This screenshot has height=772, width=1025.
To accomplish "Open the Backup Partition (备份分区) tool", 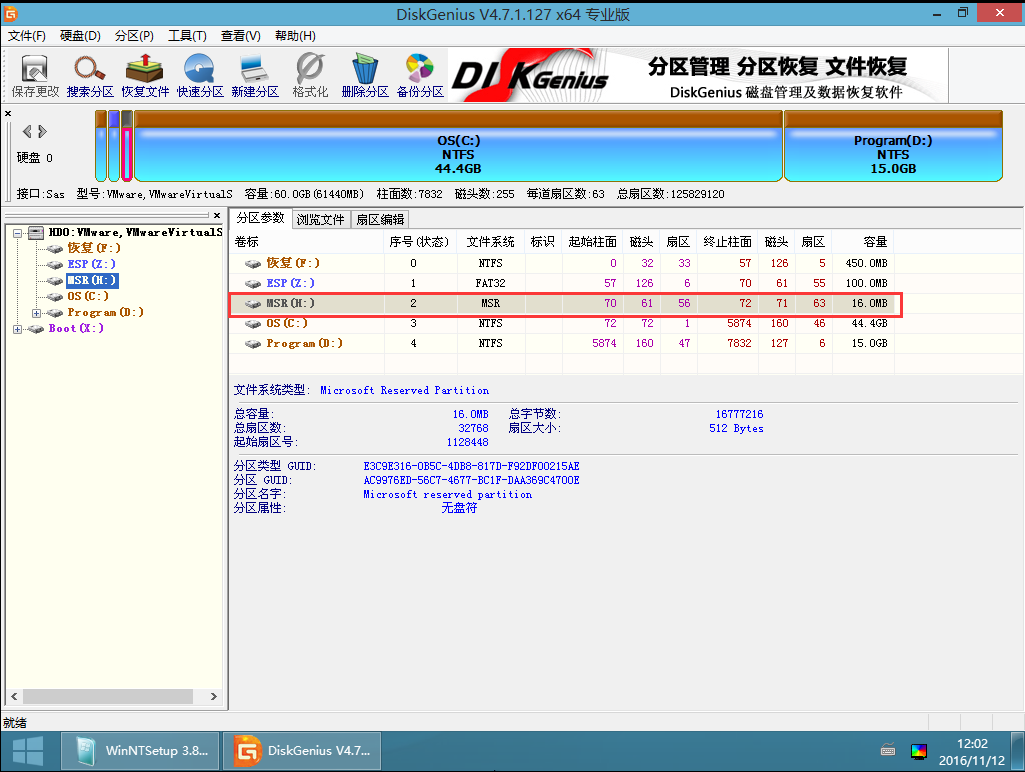I will (420, 76).
